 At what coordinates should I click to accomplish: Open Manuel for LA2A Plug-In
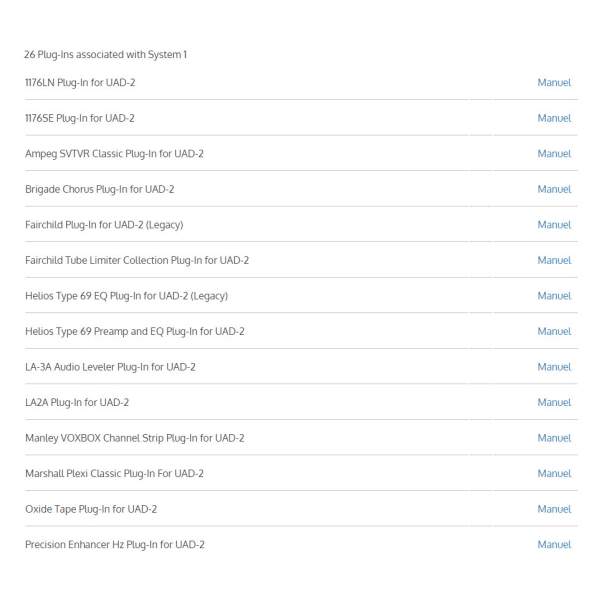pos(554,403)
